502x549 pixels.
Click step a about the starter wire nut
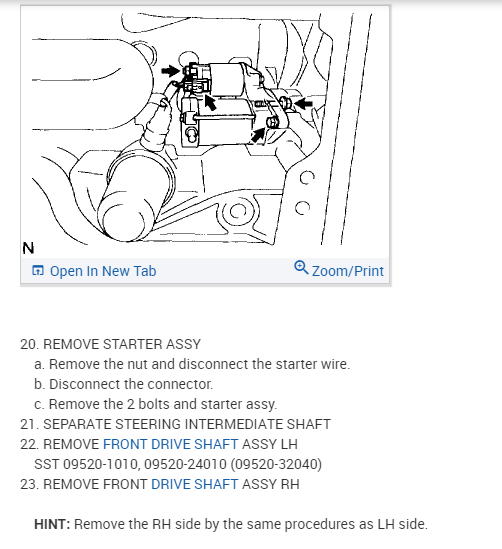click(x=192, y=364)
